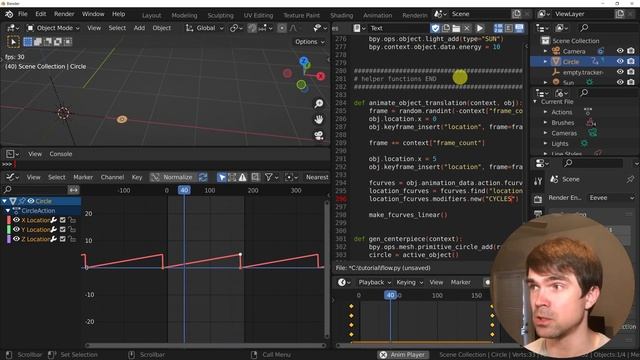Uncheck the X Location channel checkbox

[63, 220]
